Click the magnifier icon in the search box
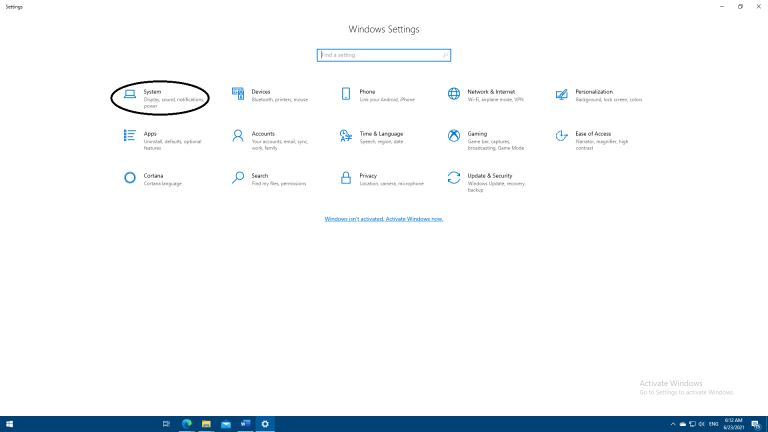Image resolution: width=768 pixels, height=432 pixels. tap(445, 55)
